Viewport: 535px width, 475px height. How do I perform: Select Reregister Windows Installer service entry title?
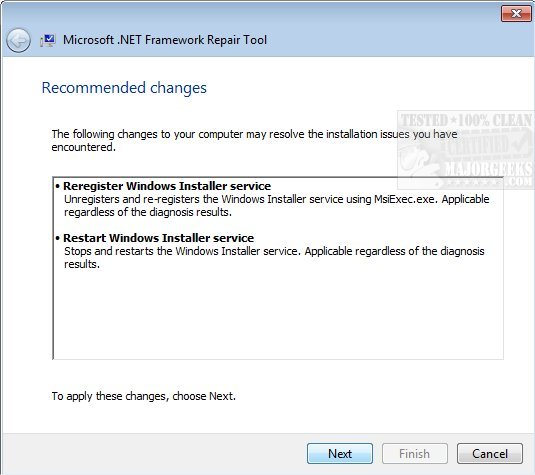point(167,186)
